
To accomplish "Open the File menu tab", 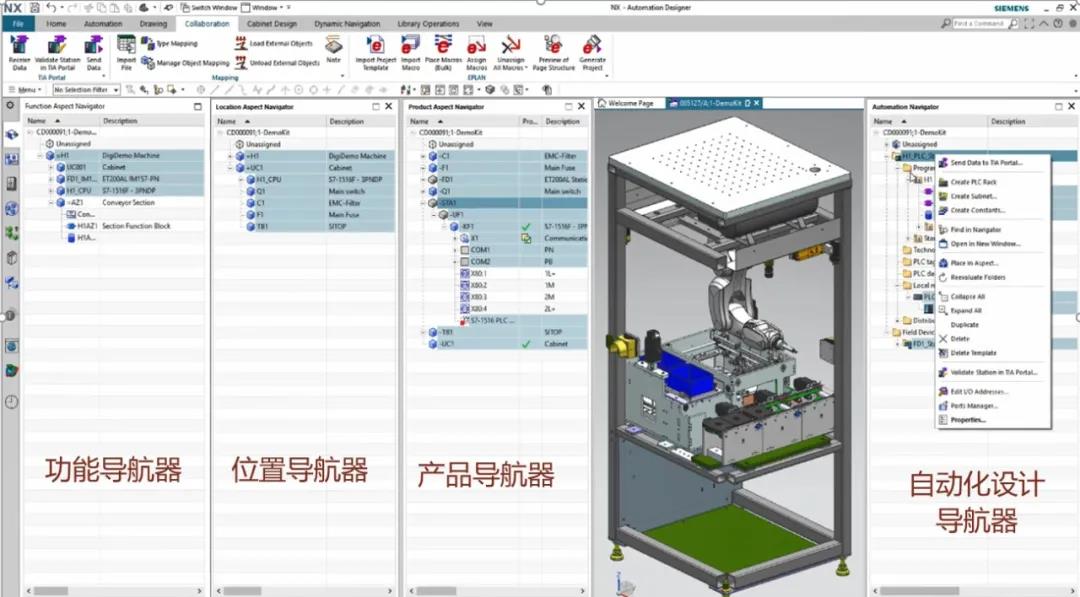I will (x=19, y=24).
